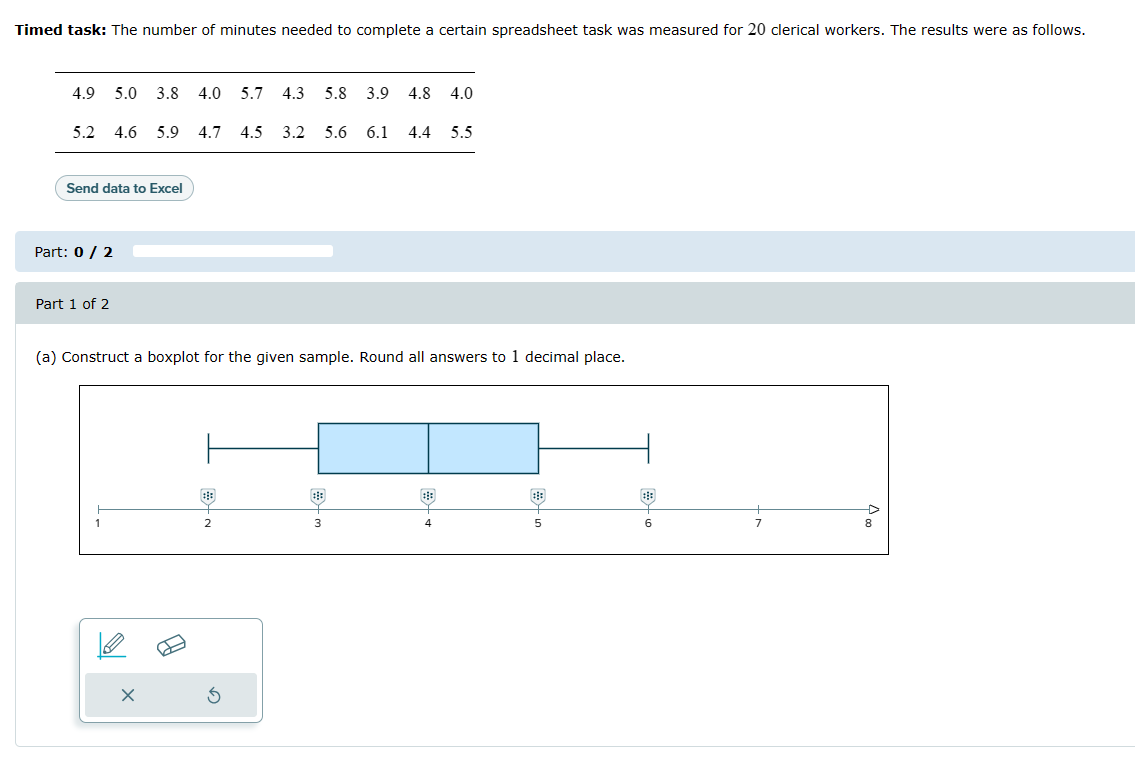Click the progress bar next to Part 0/2
Viewport: 1135px width, 758px height.
(232, 251)
